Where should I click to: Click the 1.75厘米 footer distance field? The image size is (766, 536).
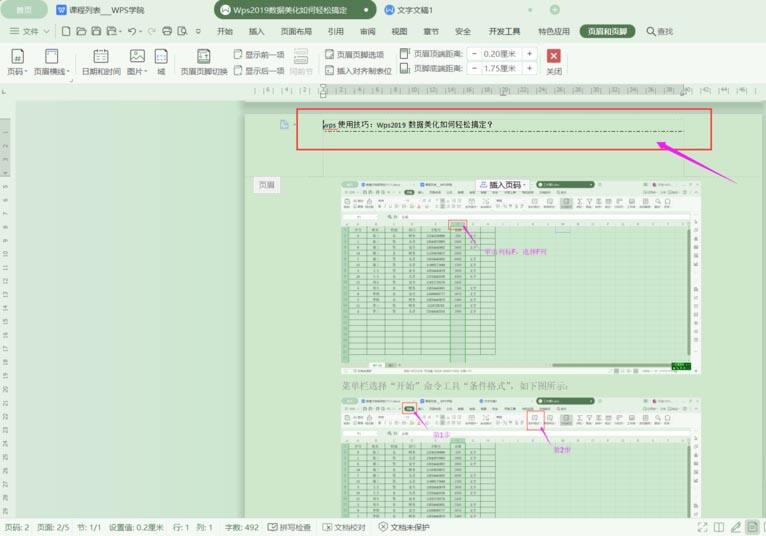pyautogui.click(x=502, y=68)
